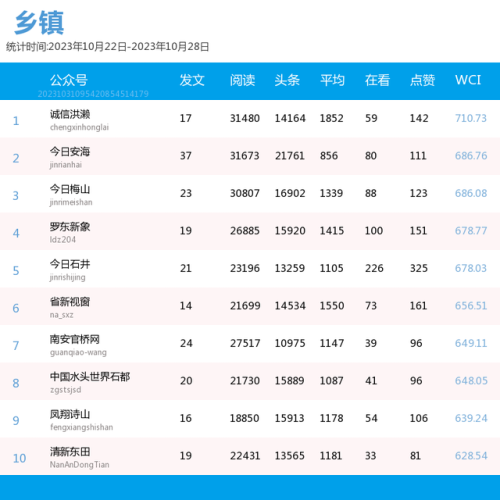Click reading count 31480
500x500 pixels.
click(x=245, y=118)
